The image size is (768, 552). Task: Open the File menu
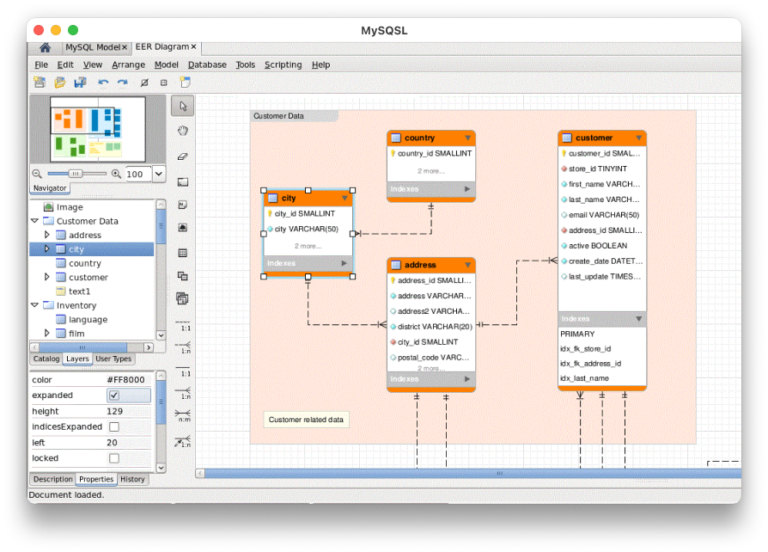click(x=41, y=65)
